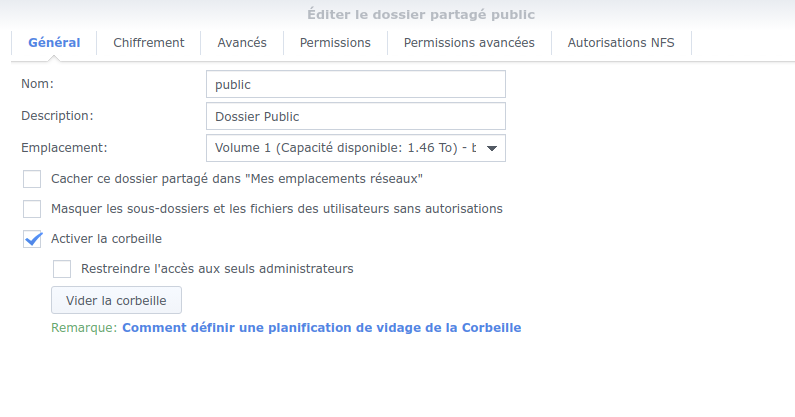795x417 pixels.
Task: Open the Permissions avancées tab
Action: coord(469,42)
